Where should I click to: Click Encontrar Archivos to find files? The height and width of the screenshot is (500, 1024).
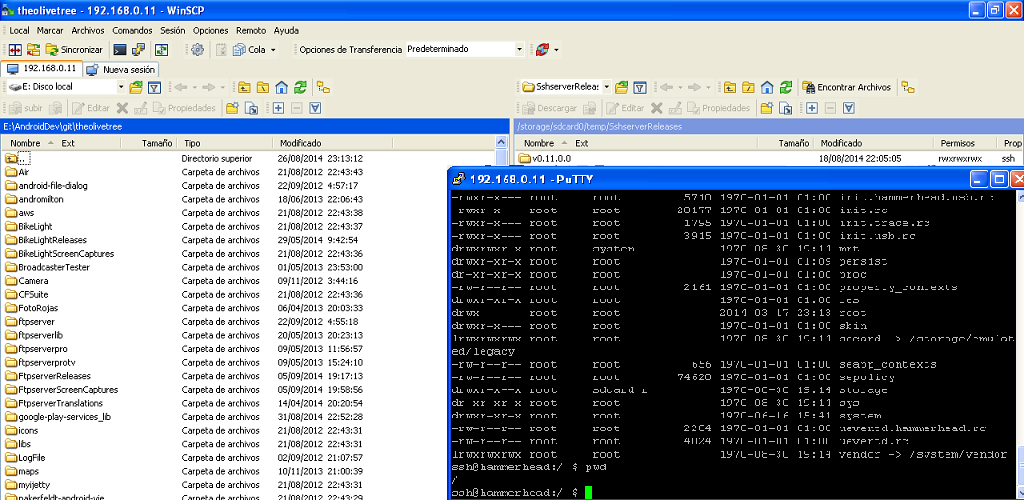coord(846,87)
